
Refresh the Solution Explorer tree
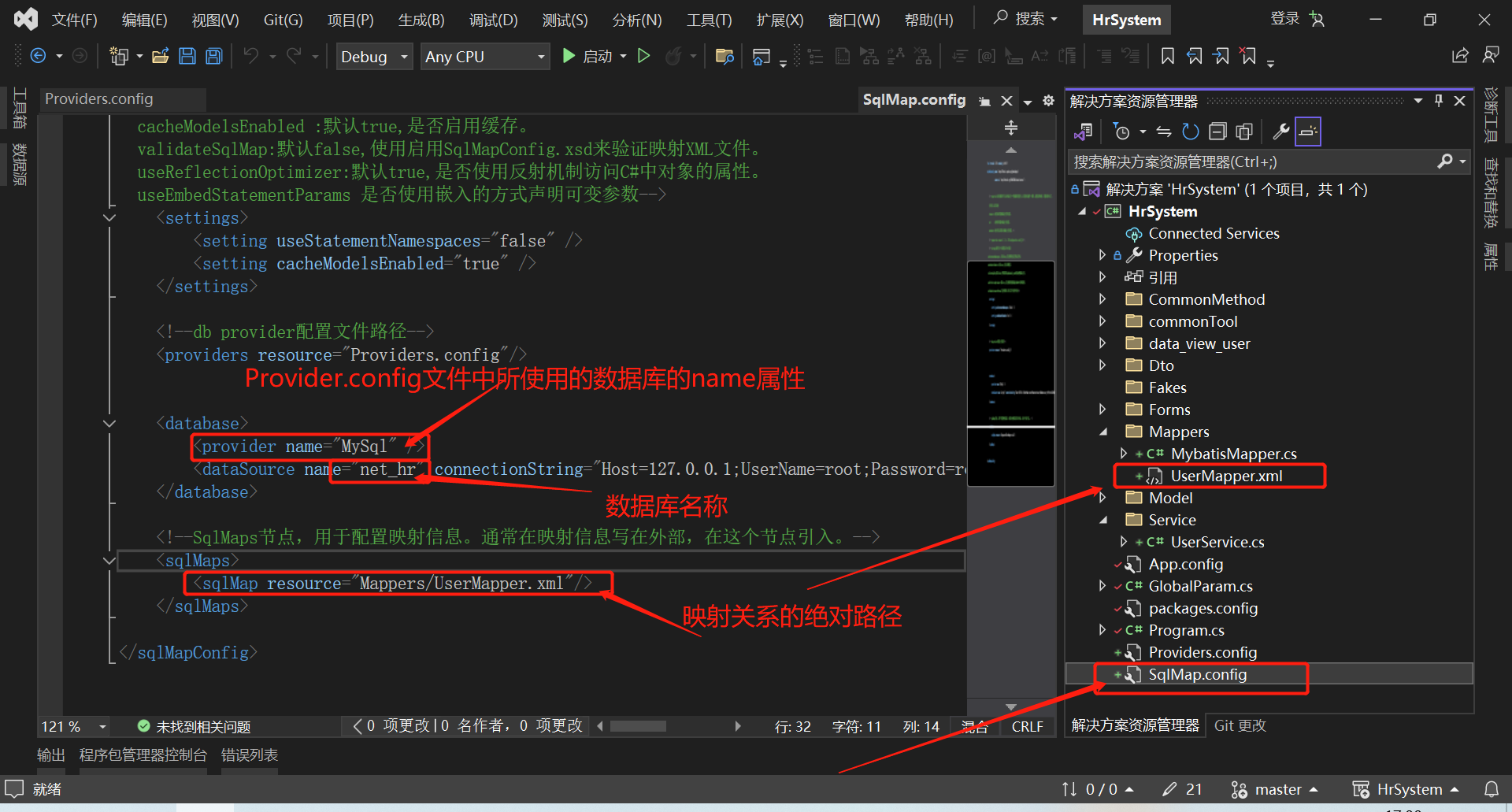pyautogui.click(x=1190, y=132)
